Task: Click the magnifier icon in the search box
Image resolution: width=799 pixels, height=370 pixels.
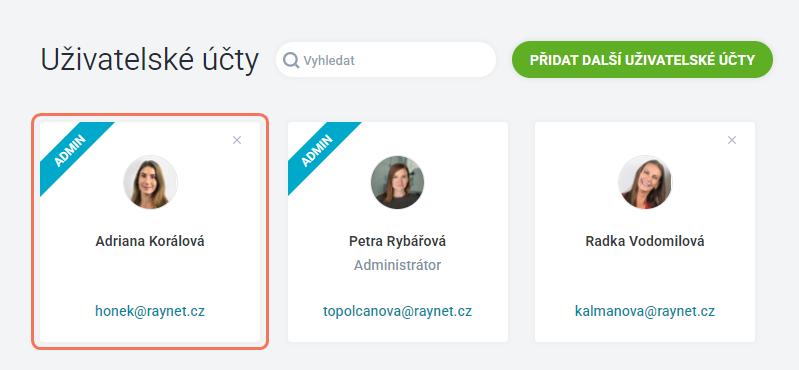Action: click(291, 61)
